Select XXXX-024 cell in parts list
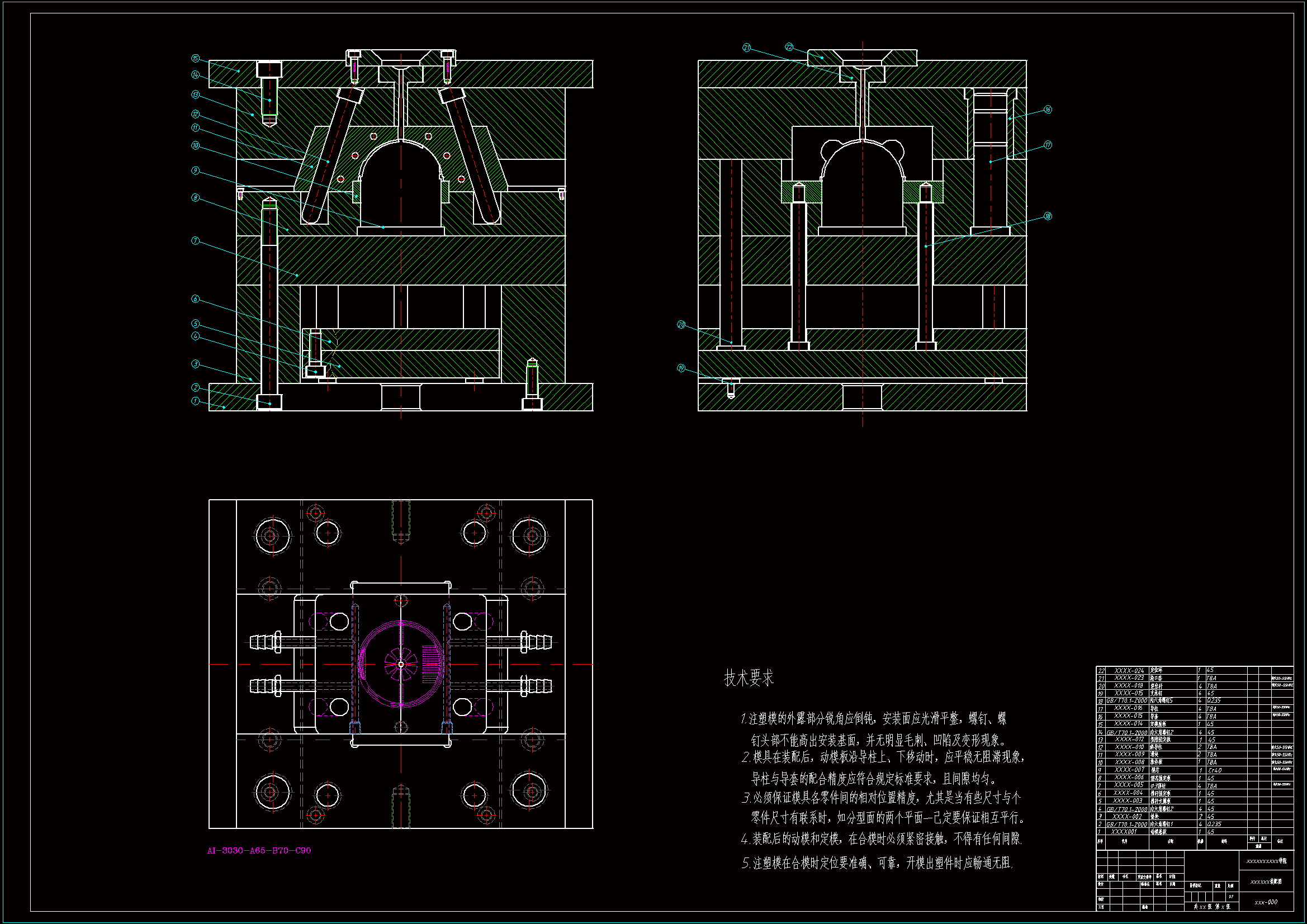Screen dimensions: 1307x924 1129,671
